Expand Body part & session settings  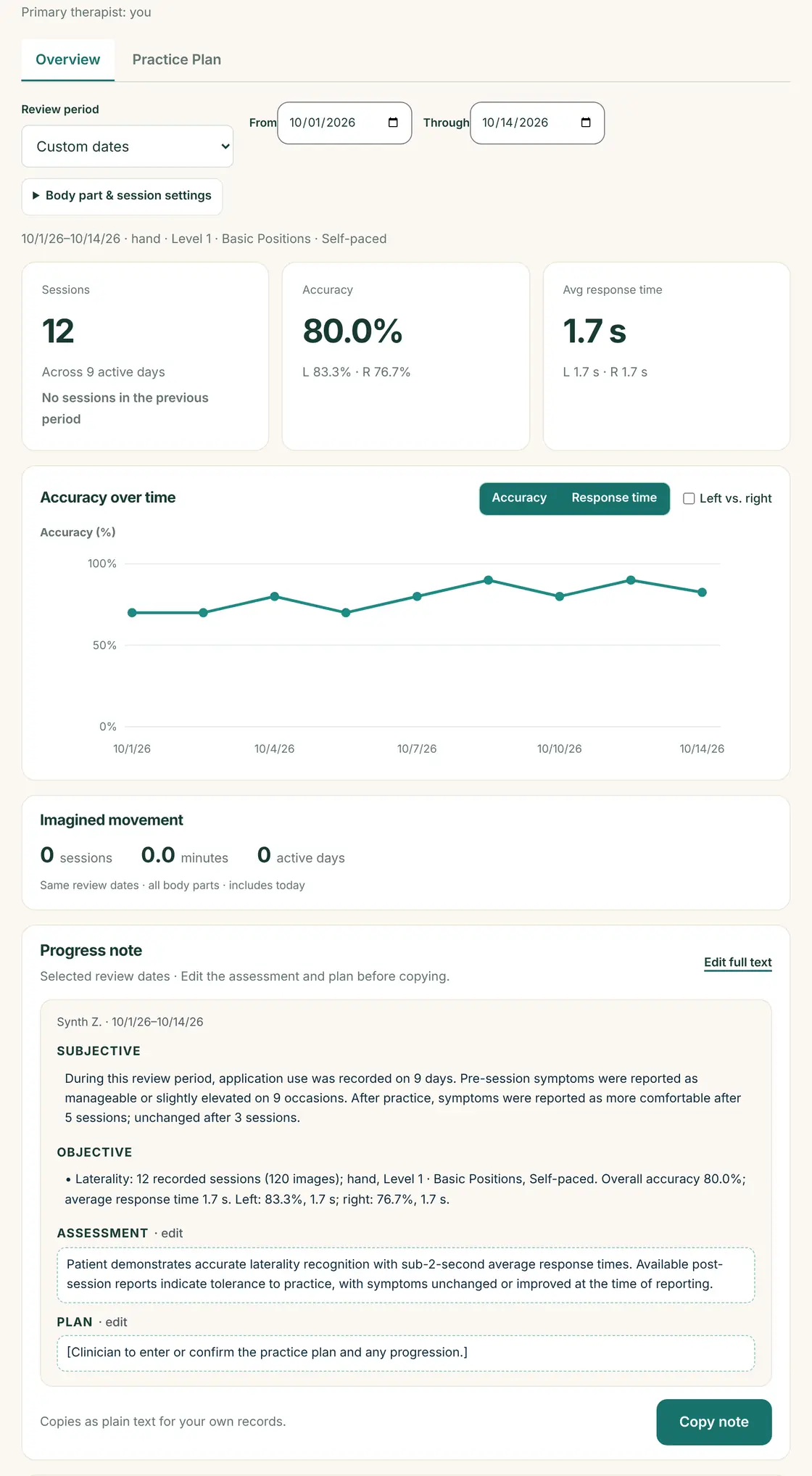(122, 196)
